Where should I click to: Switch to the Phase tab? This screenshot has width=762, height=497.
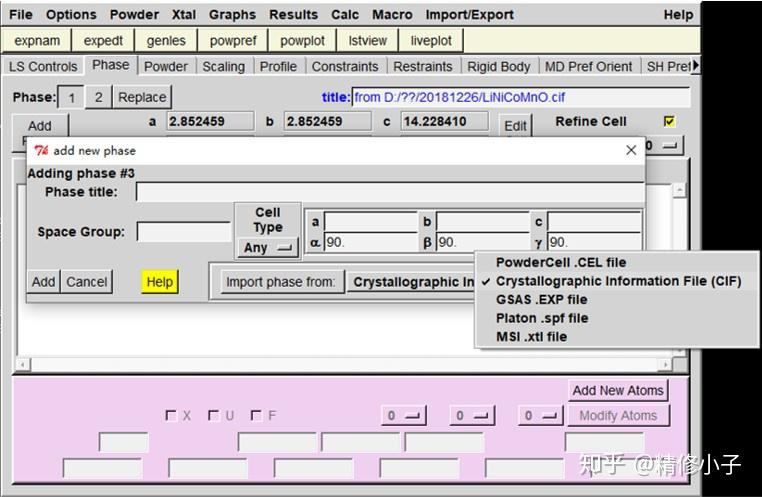coord(111,65)
